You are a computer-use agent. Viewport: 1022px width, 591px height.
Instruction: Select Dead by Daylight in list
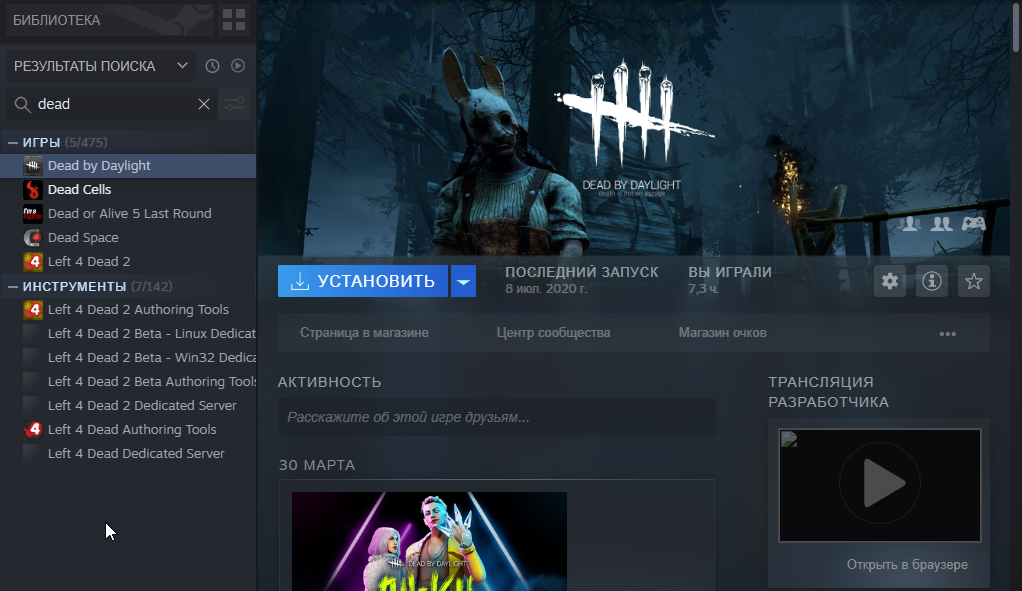128,166
